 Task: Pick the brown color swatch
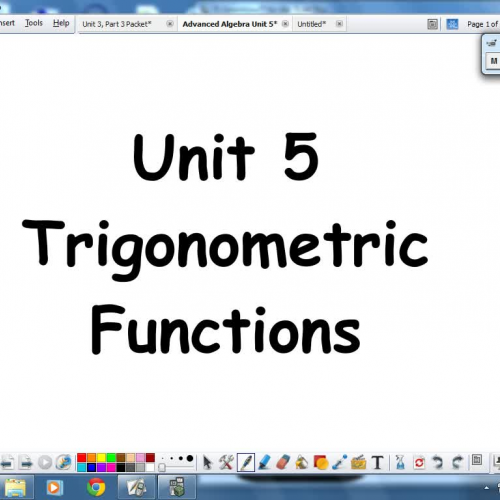point(121,458)
